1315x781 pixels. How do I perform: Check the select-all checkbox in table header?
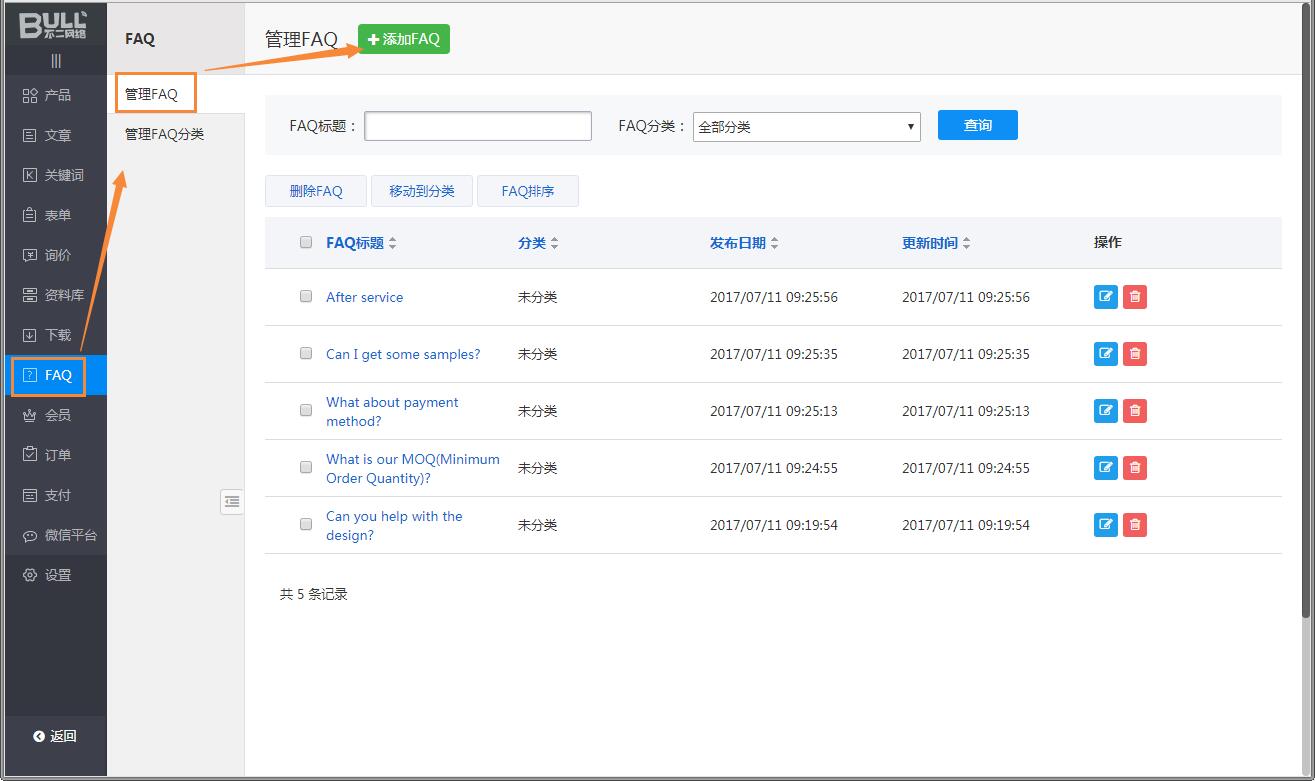(x=306, y=242)
